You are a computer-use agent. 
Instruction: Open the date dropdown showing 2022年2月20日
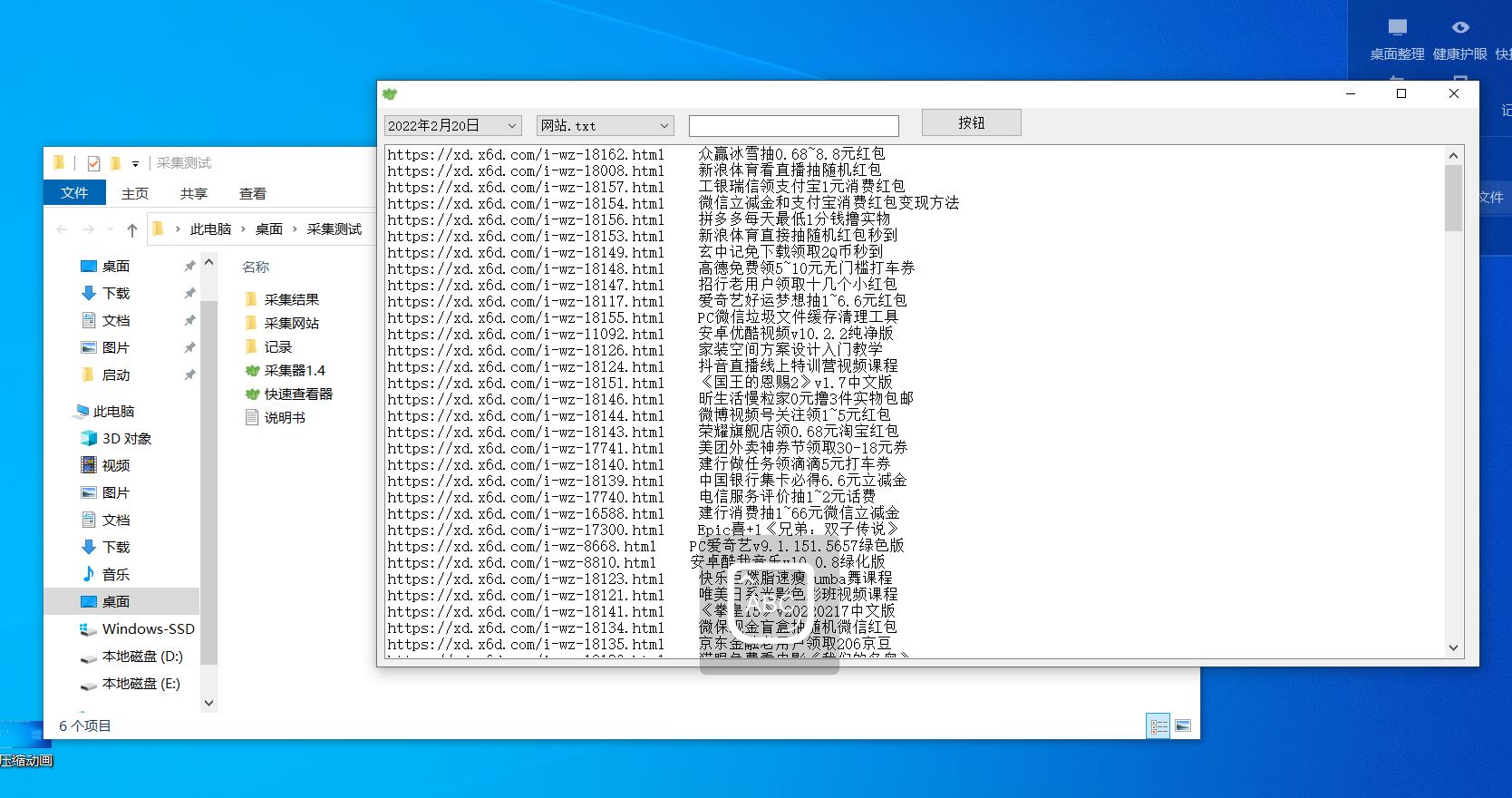coord(452,126)
